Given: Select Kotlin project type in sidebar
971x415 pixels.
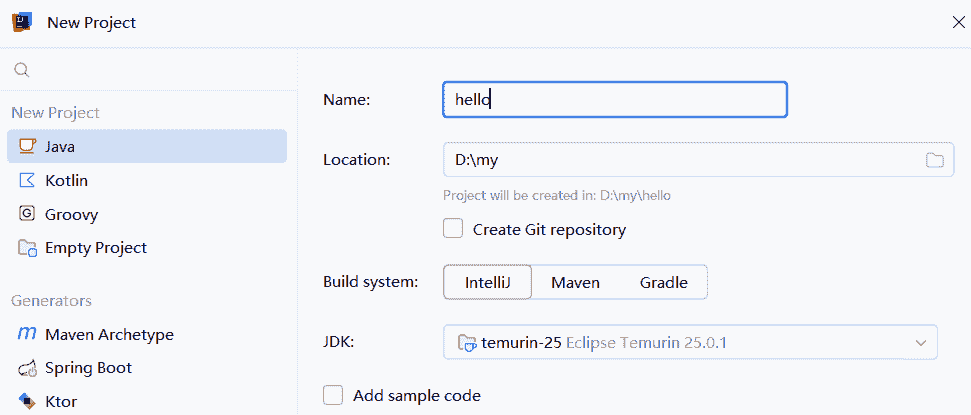Looking at the screenshot, I should pos(67,181).
